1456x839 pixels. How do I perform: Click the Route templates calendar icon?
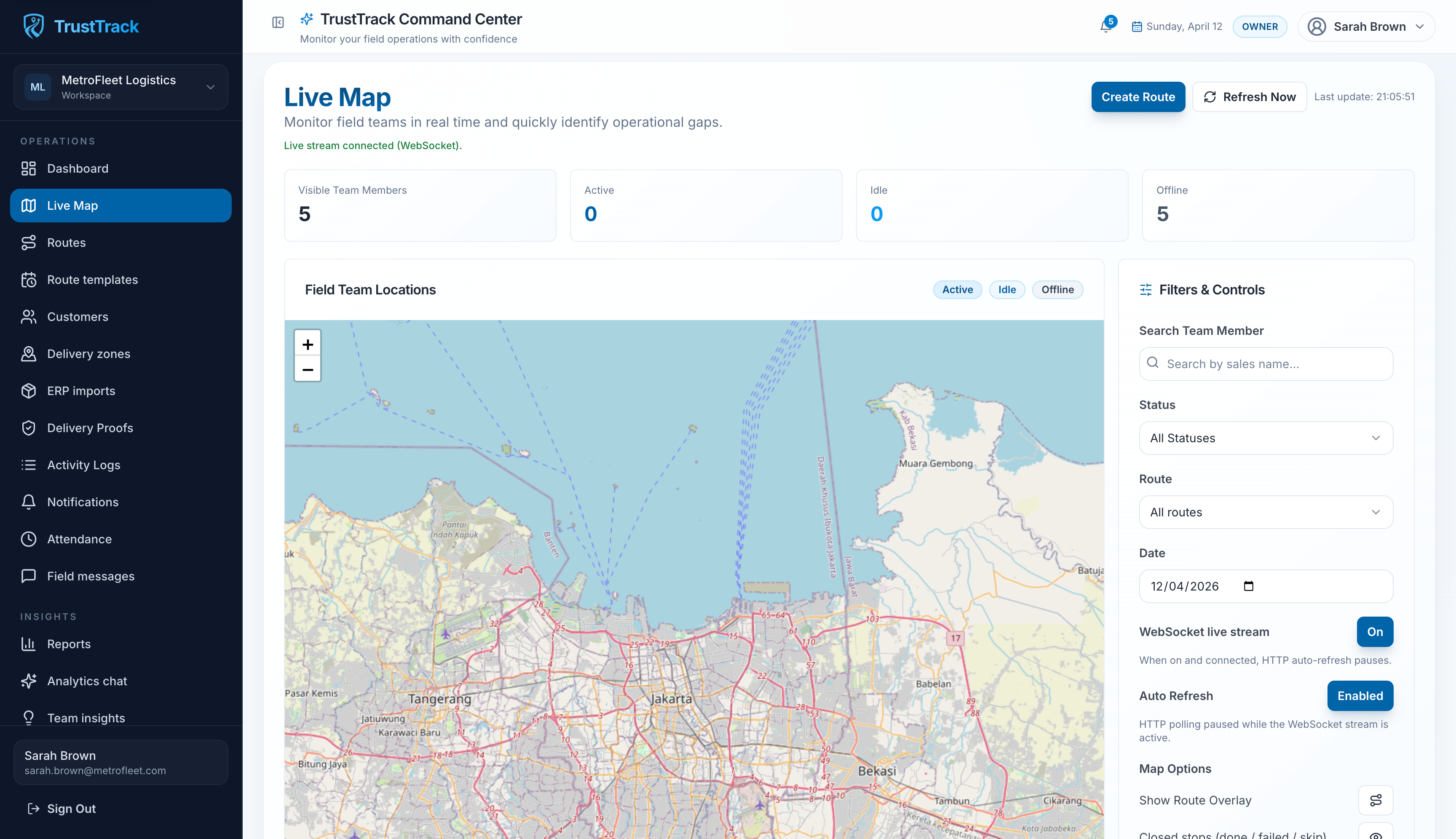point(28,280)
